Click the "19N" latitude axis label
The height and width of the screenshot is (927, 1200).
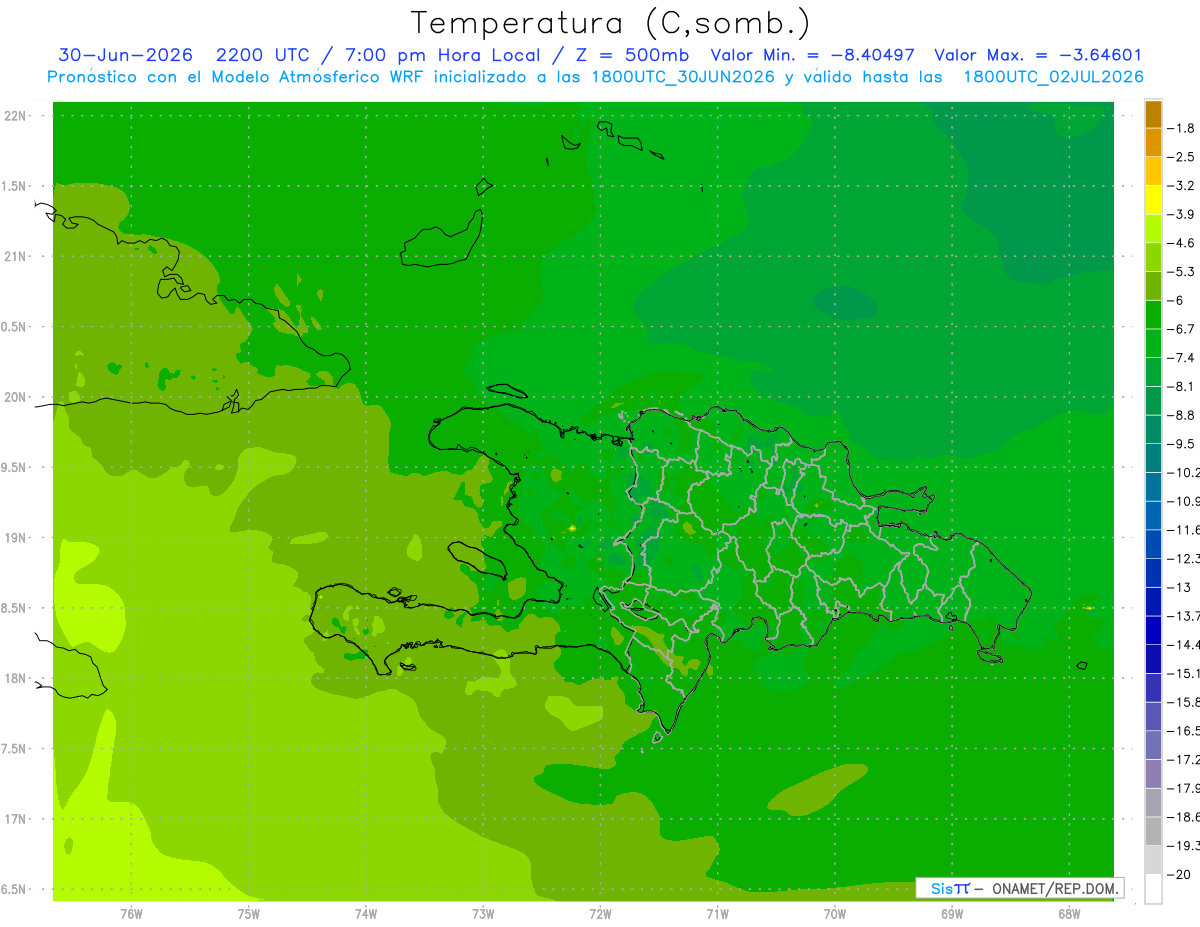click(15, 538)
